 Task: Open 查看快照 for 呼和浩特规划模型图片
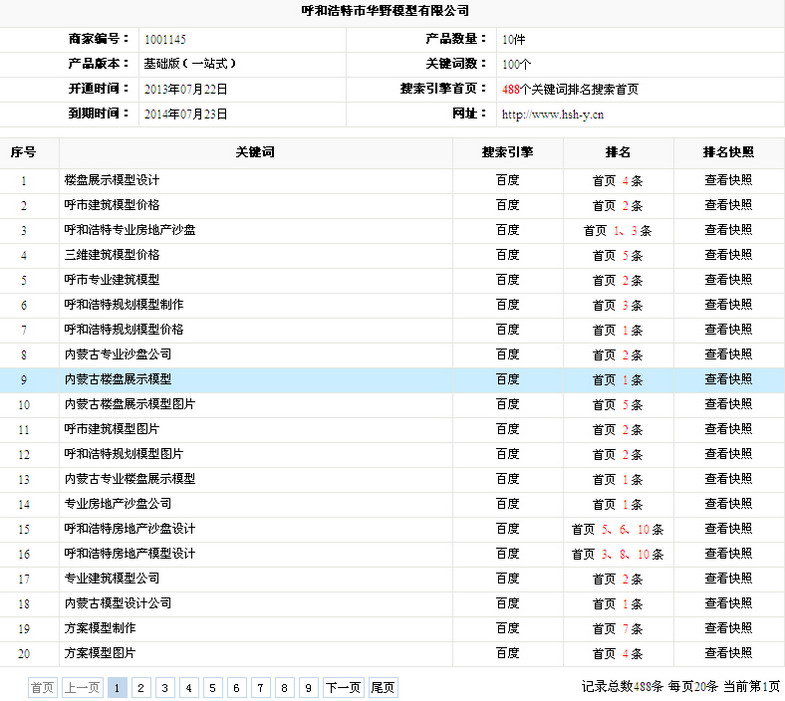coord(728,455)
